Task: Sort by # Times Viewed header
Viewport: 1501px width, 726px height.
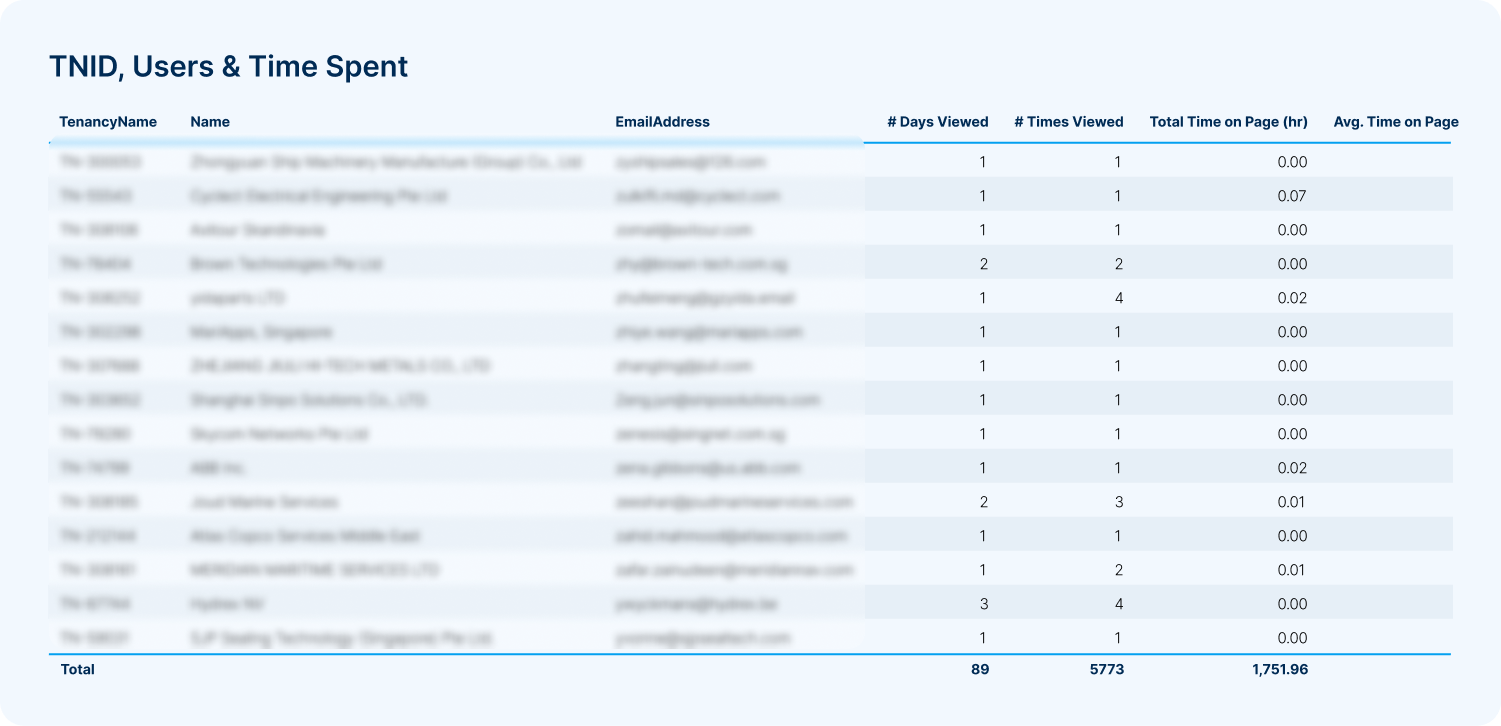Action: click(1068, 122)
